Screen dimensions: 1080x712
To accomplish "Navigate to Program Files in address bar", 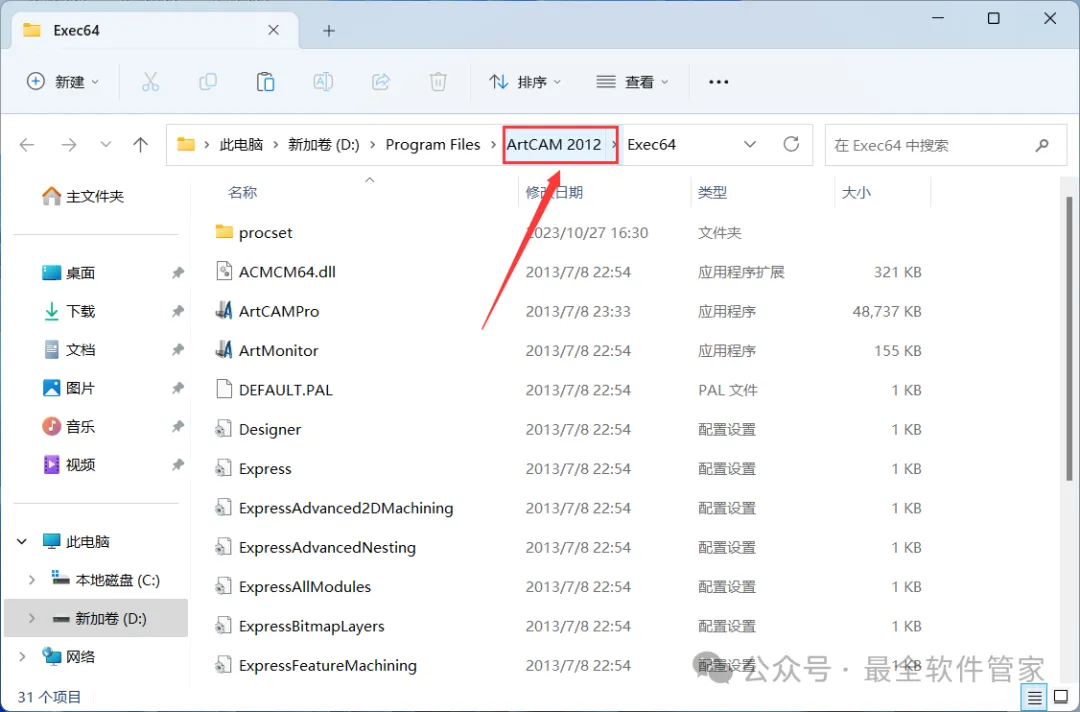I will coord(433,145).
